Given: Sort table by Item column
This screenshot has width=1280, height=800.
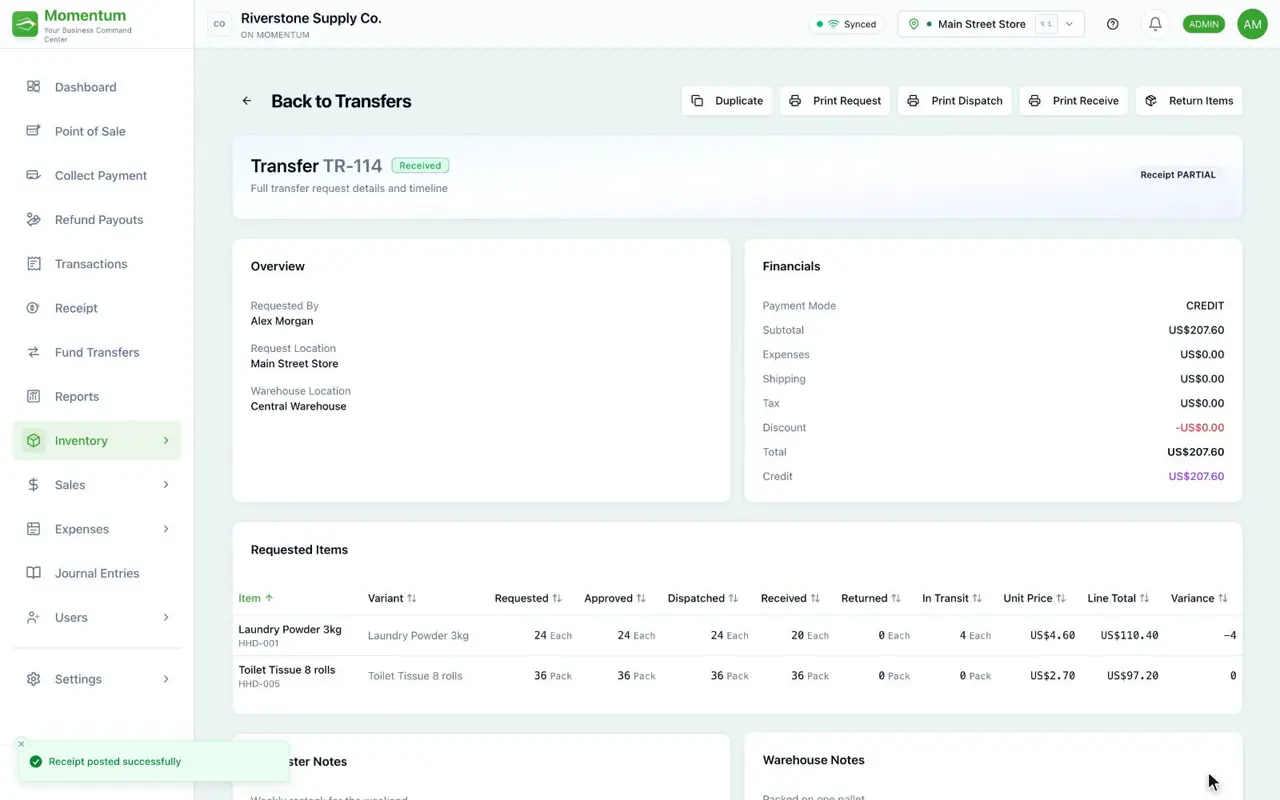Looking at the screenshot, I should tap(256, 598).
